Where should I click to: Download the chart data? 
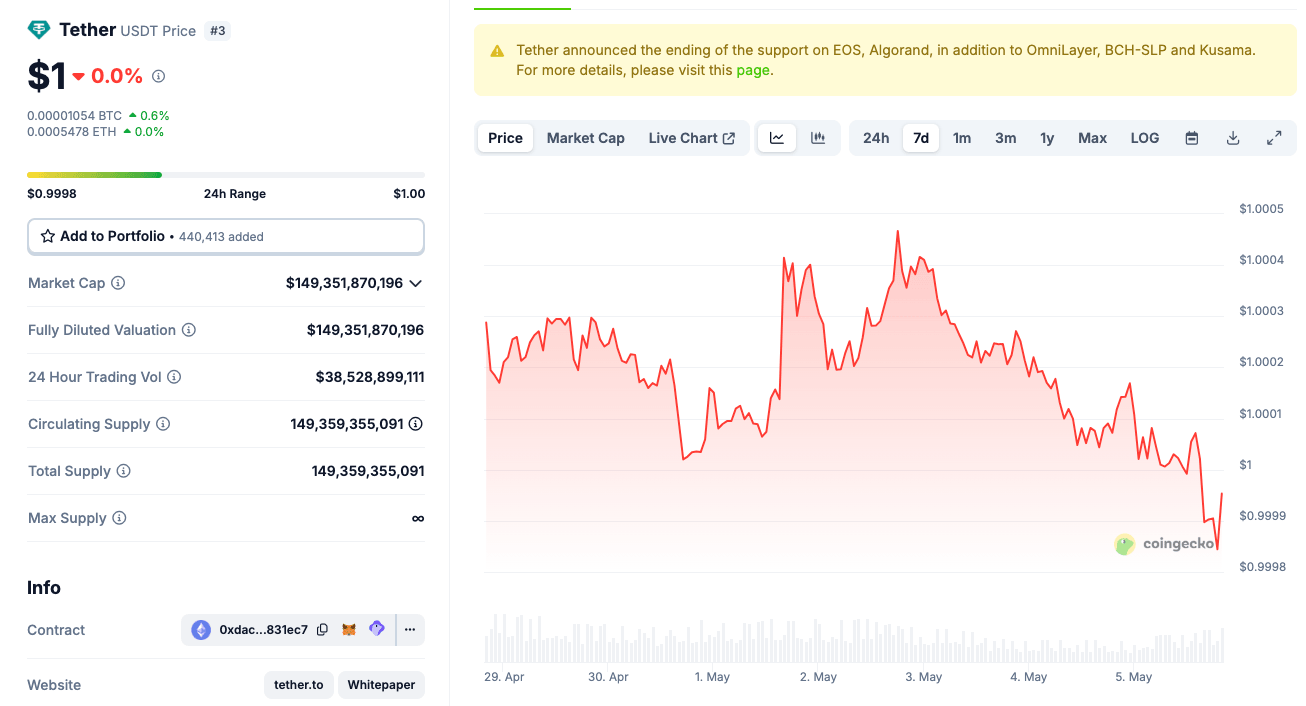point(1233,137)
